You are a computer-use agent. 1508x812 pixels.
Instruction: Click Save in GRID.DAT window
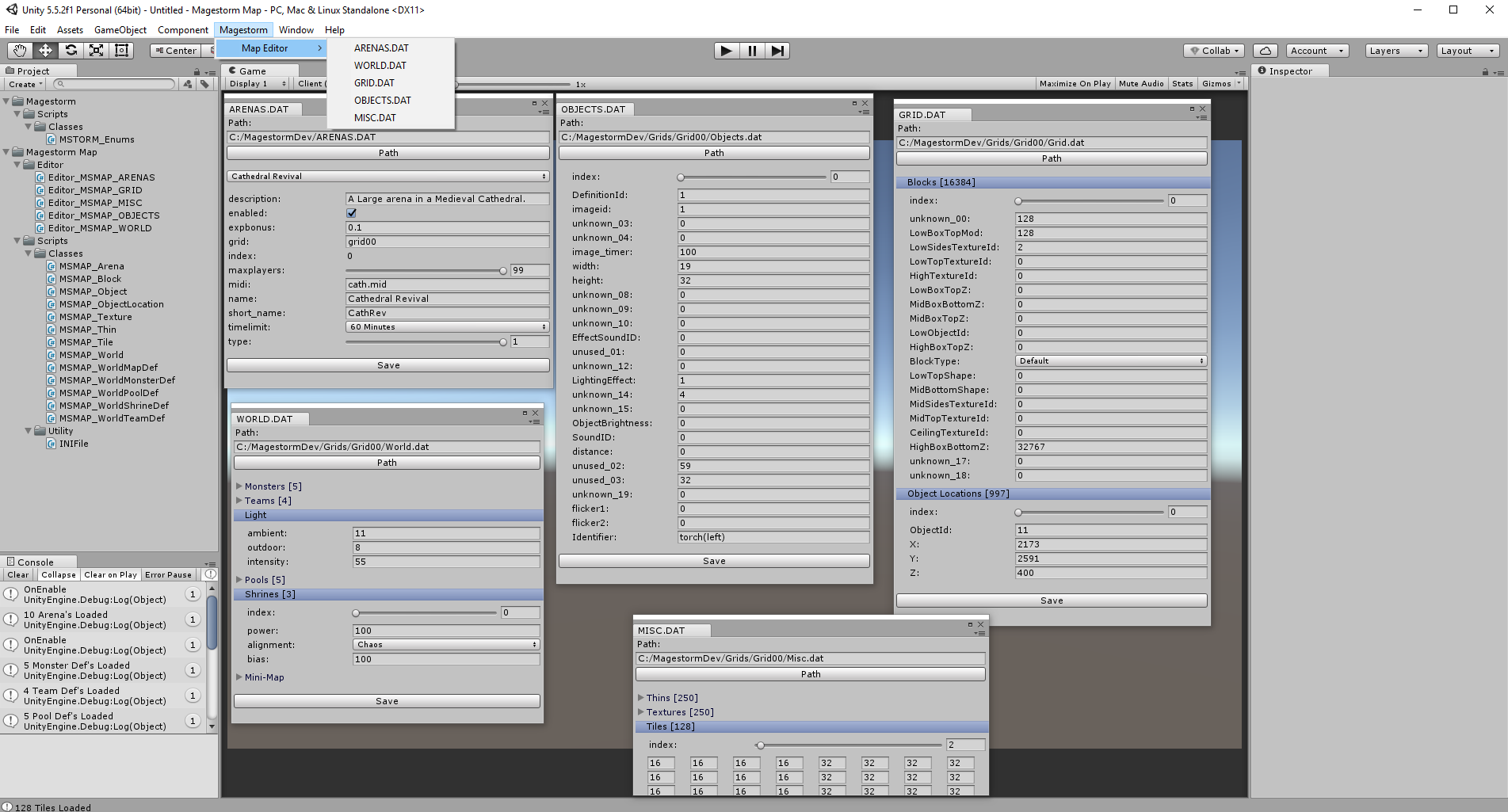[x=1052, y=600]
